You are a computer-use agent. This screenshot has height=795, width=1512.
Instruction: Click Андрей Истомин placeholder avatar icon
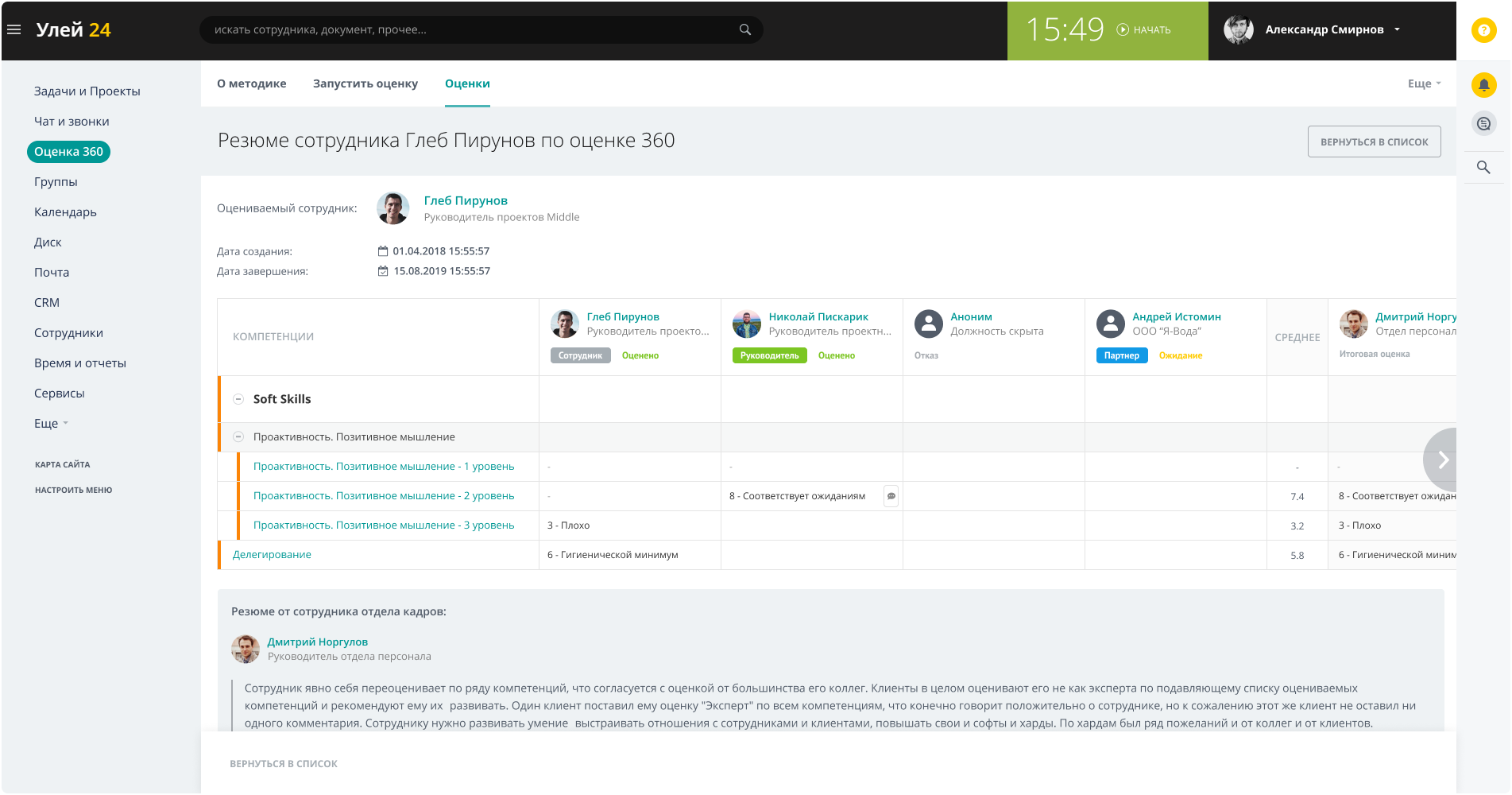[1111, 324]
